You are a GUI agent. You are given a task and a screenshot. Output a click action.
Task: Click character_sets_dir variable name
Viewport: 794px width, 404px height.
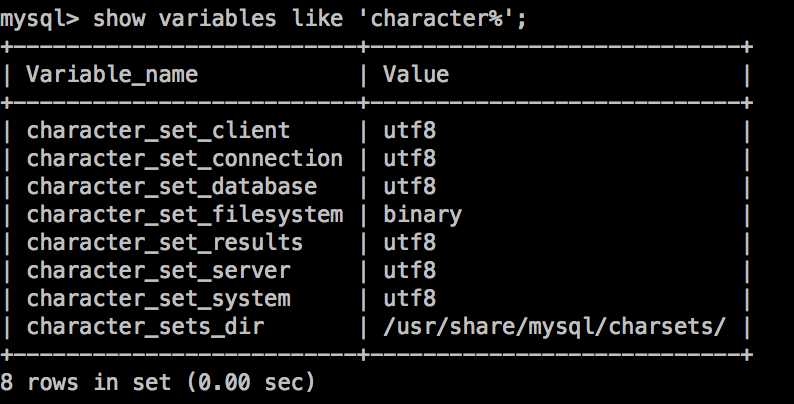click(x=145, y=327)
